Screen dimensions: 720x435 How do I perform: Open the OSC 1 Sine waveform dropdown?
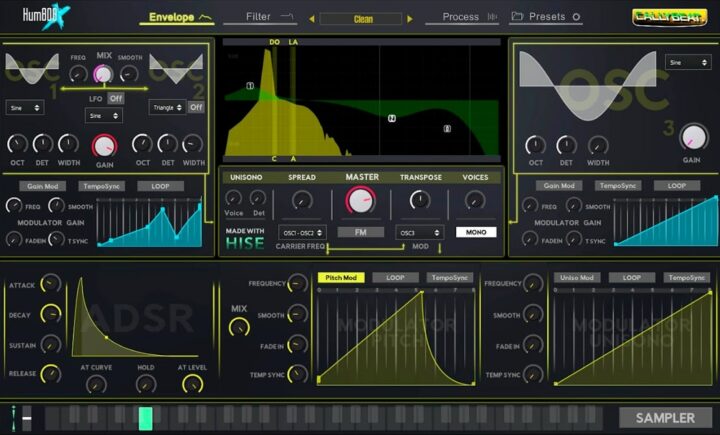tap(24, 105)
